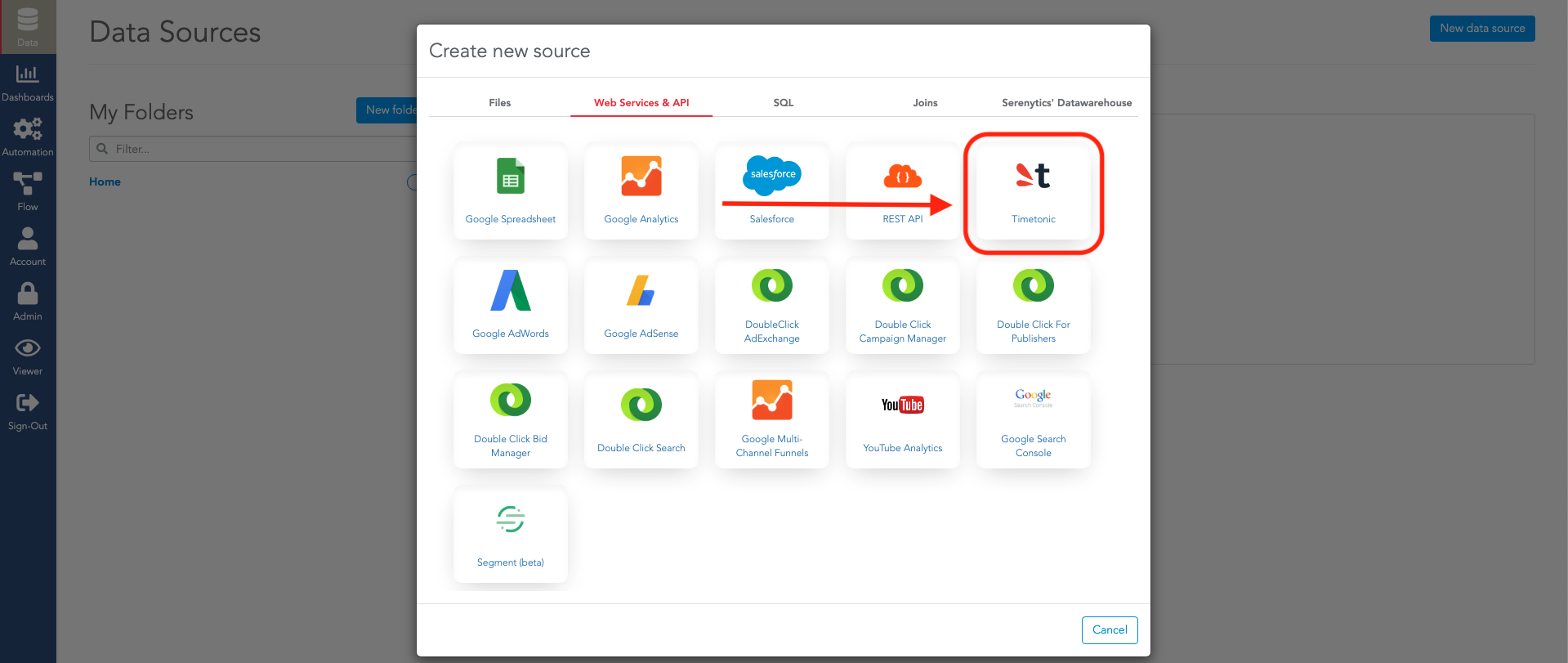The image size is (1568, 663).
Task: Pick the Google Analytics connector
Action: [x=641, y=192]
